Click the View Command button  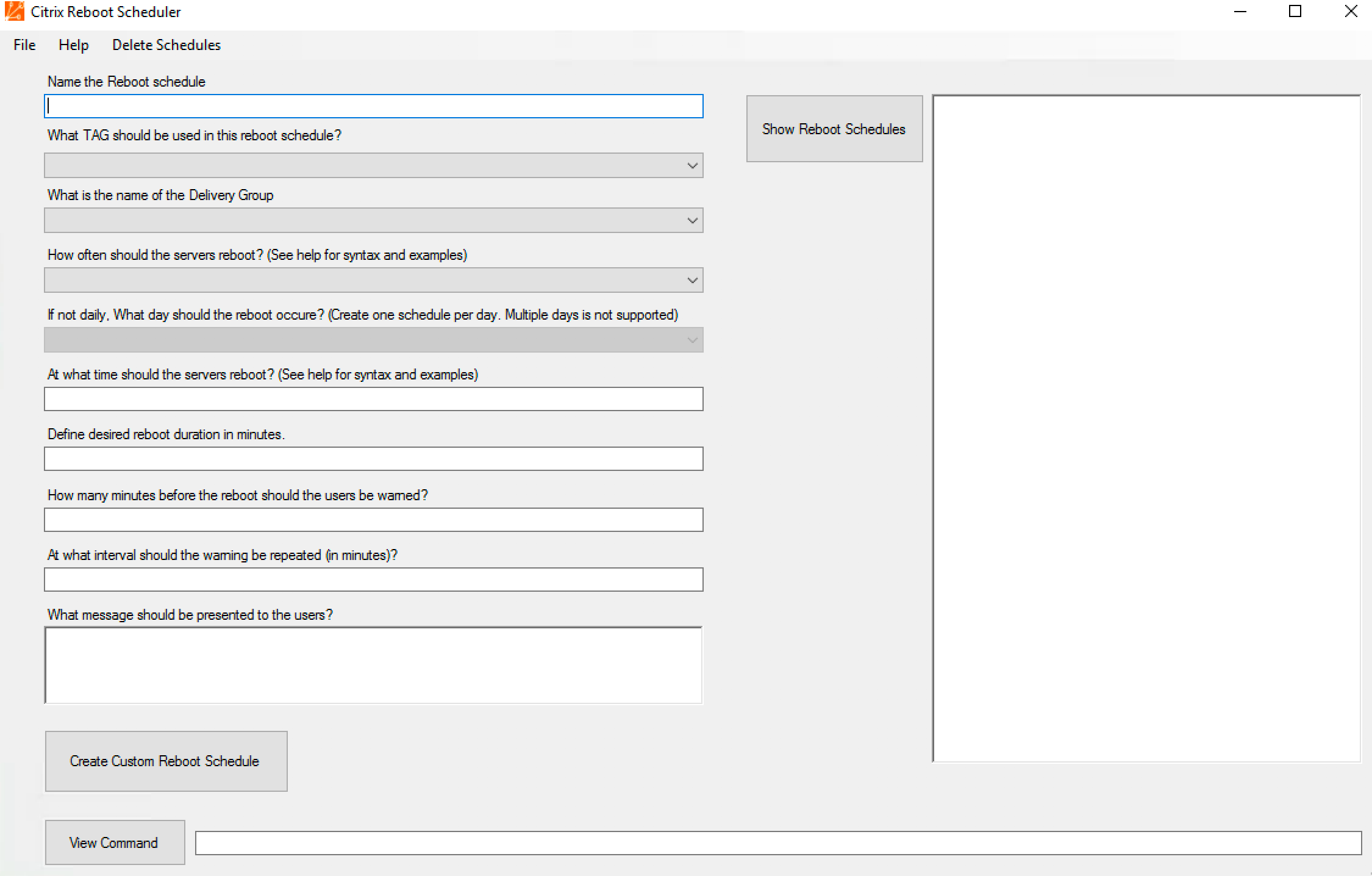click(x=115, y=842)
